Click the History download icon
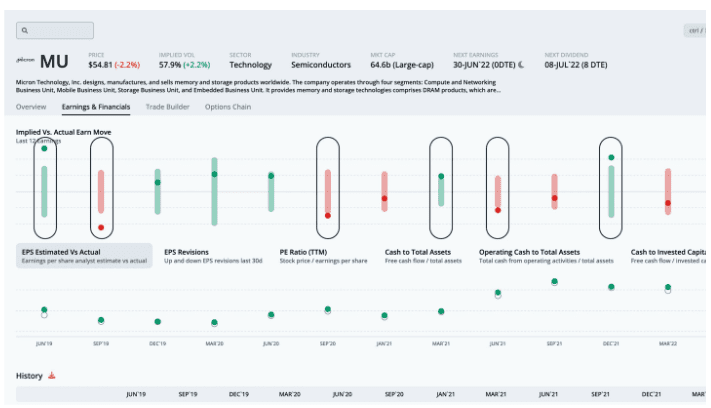The height and width of the screenshot is (408, 711). (52, 376)
